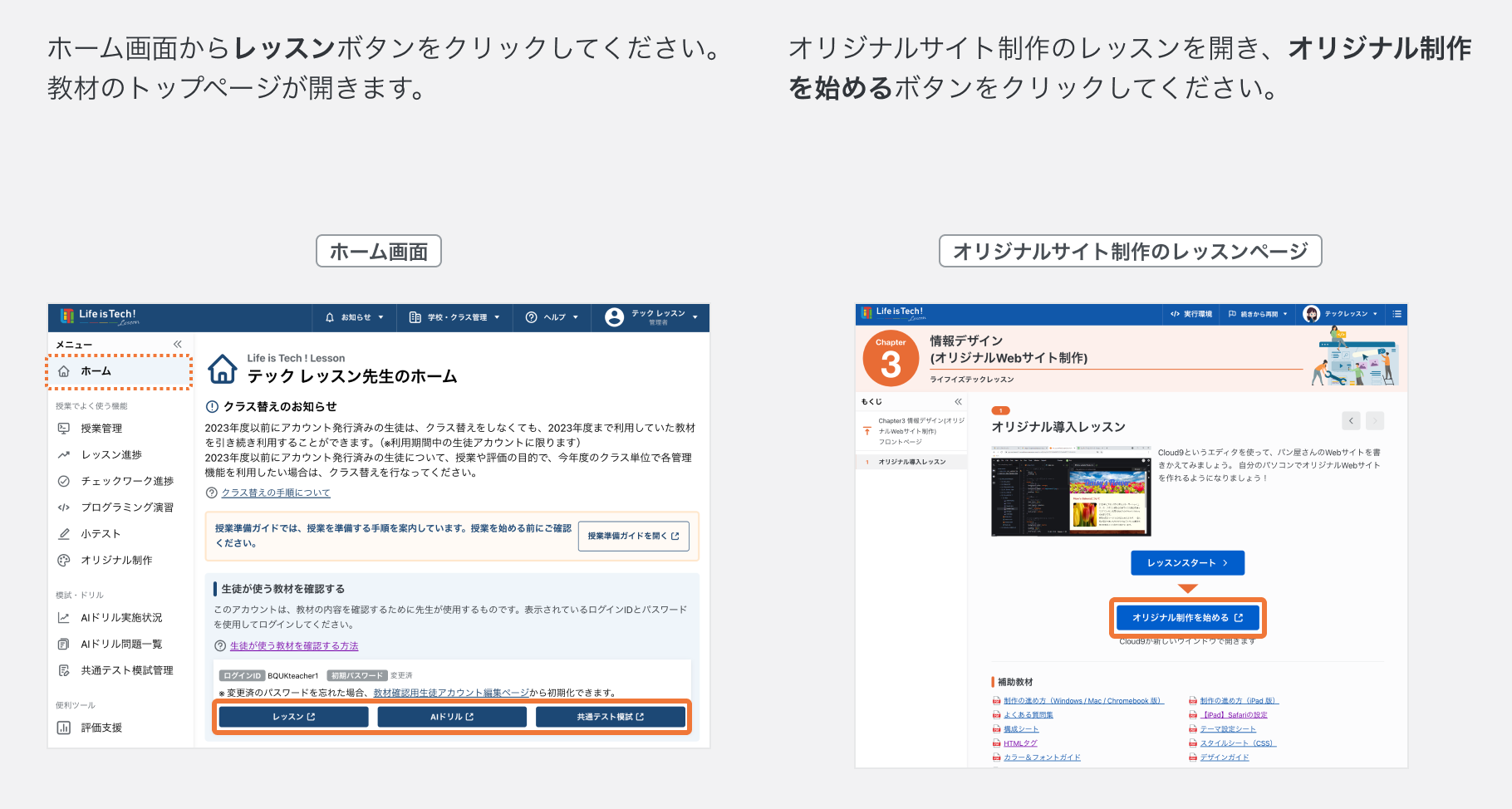1512x809 pixels.
Task: Click the orange Chapter 3 badge
Action: (x=891, y=360)
